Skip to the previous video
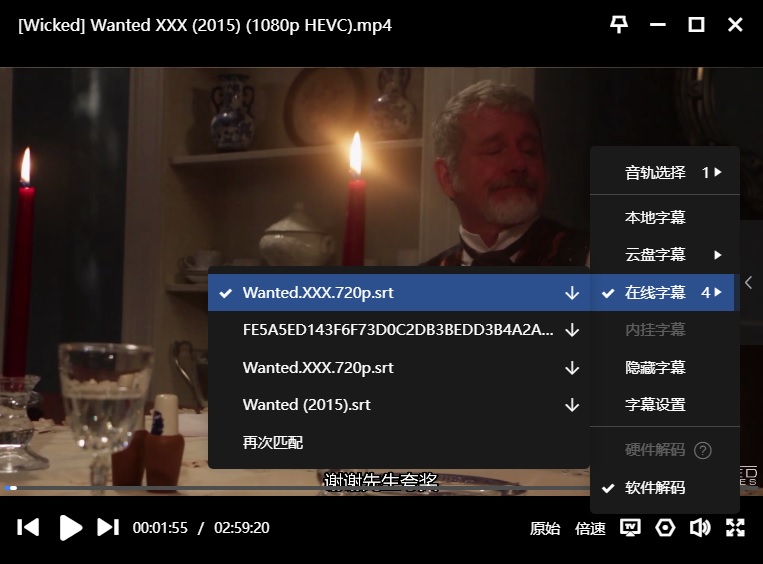Image resolution: width=763 pixels, height=564 pixels. click(x=29, y=527)
